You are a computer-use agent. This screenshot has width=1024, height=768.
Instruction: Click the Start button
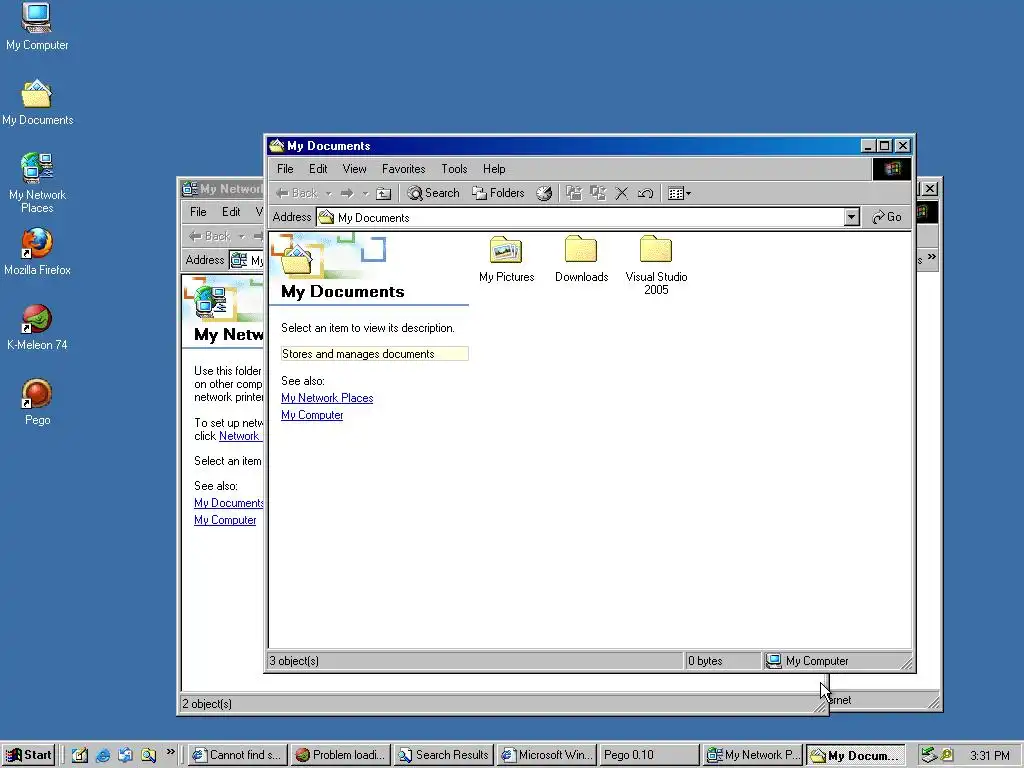[x=28, y=755]
